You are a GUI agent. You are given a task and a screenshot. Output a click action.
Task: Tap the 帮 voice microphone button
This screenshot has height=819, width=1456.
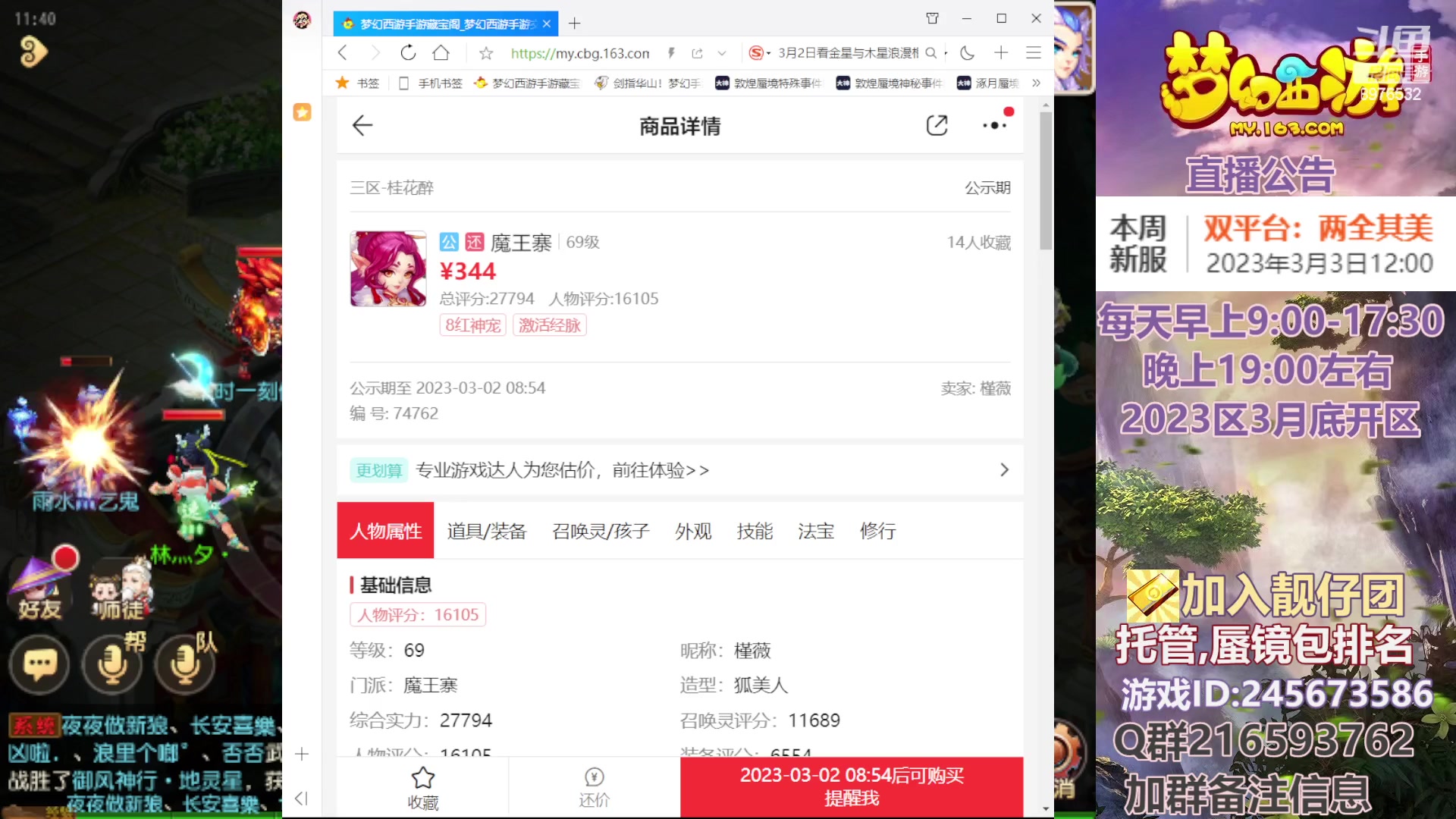tap(112, 665)
